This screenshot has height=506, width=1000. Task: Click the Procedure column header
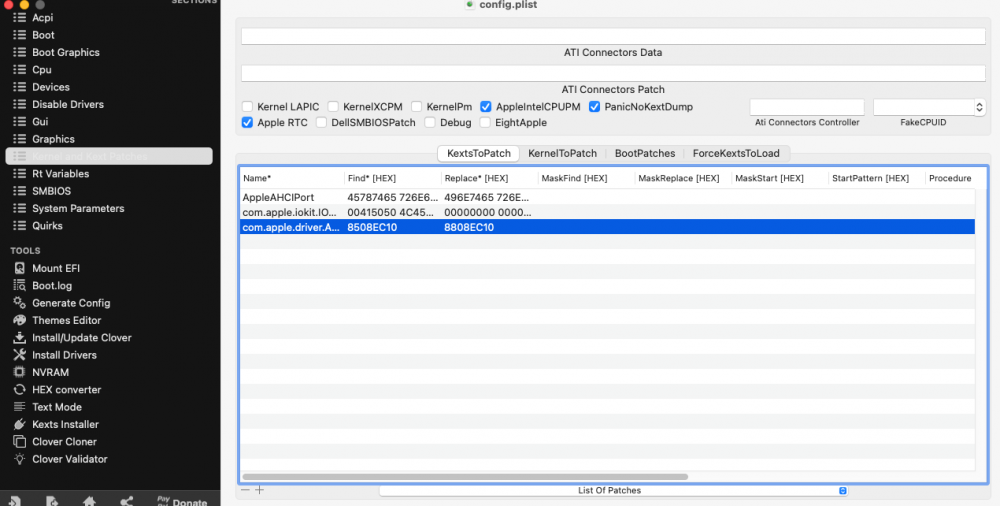tap(950, 178)
